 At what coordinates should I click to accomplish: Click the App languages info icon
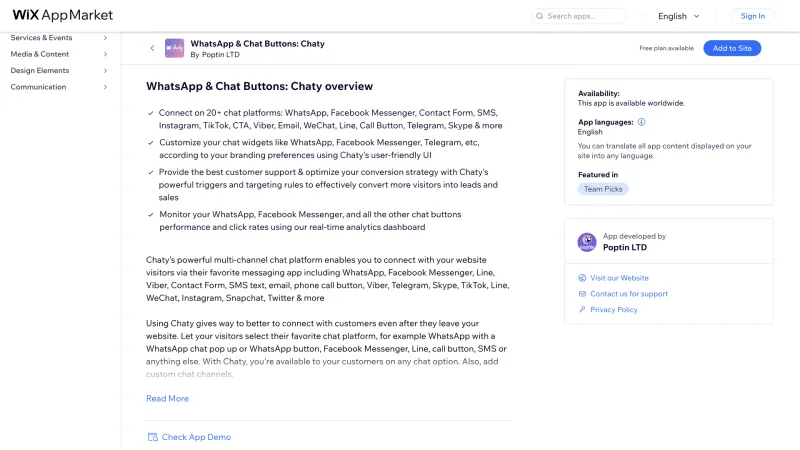pyautogui.click(x=641, y=122)
